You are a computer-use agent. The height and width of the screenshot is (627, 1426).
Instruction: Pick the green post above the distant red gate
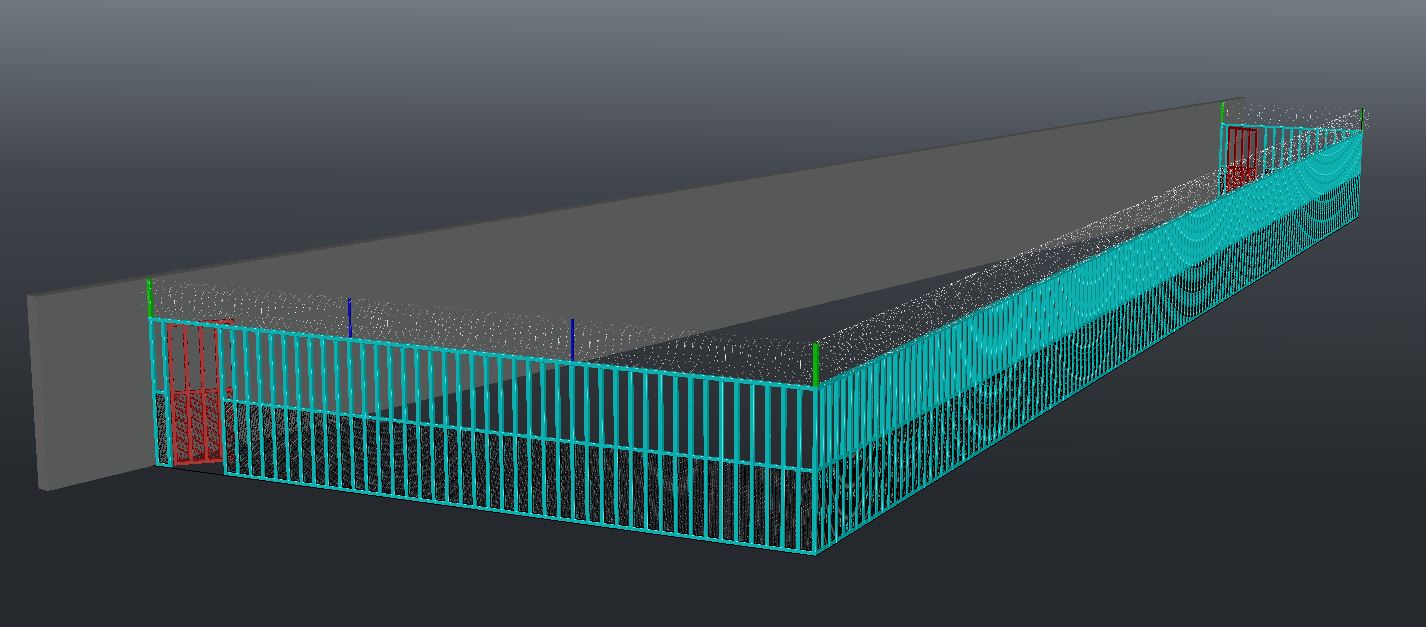[x=1222, y=111]
